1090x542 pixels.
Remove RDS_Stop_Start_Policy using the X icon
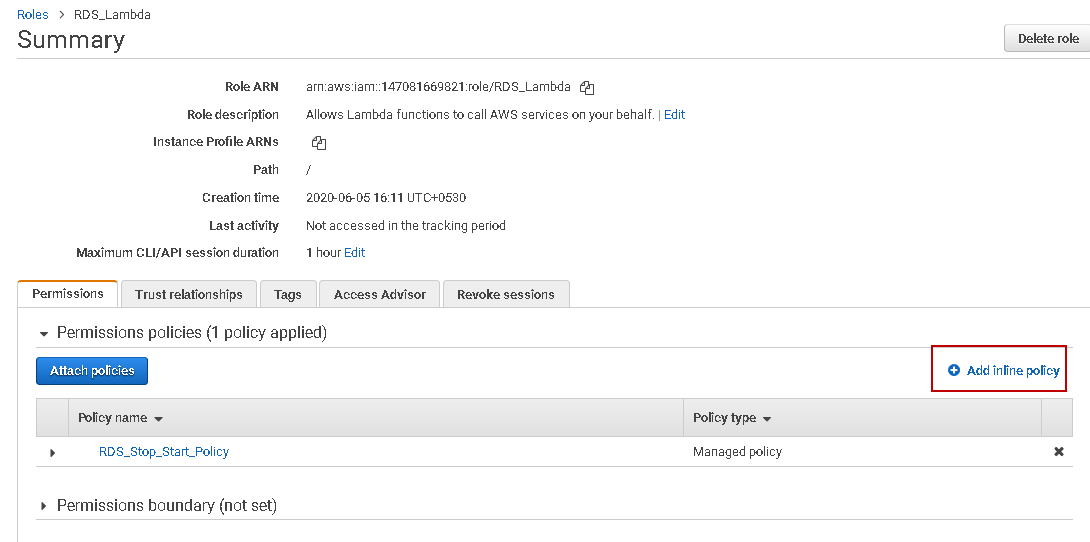point(1059,452)
